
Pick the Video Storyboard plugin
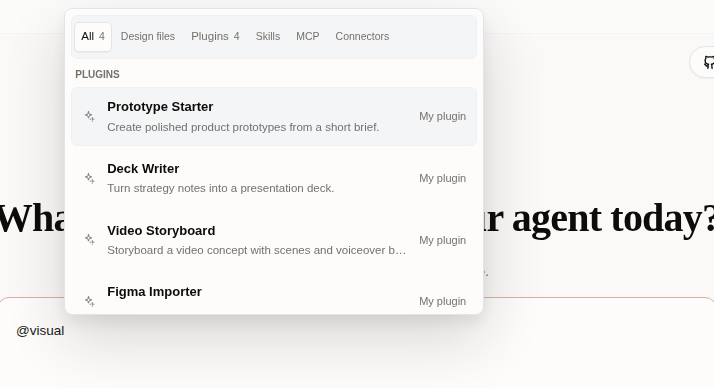tap(274, 240)
